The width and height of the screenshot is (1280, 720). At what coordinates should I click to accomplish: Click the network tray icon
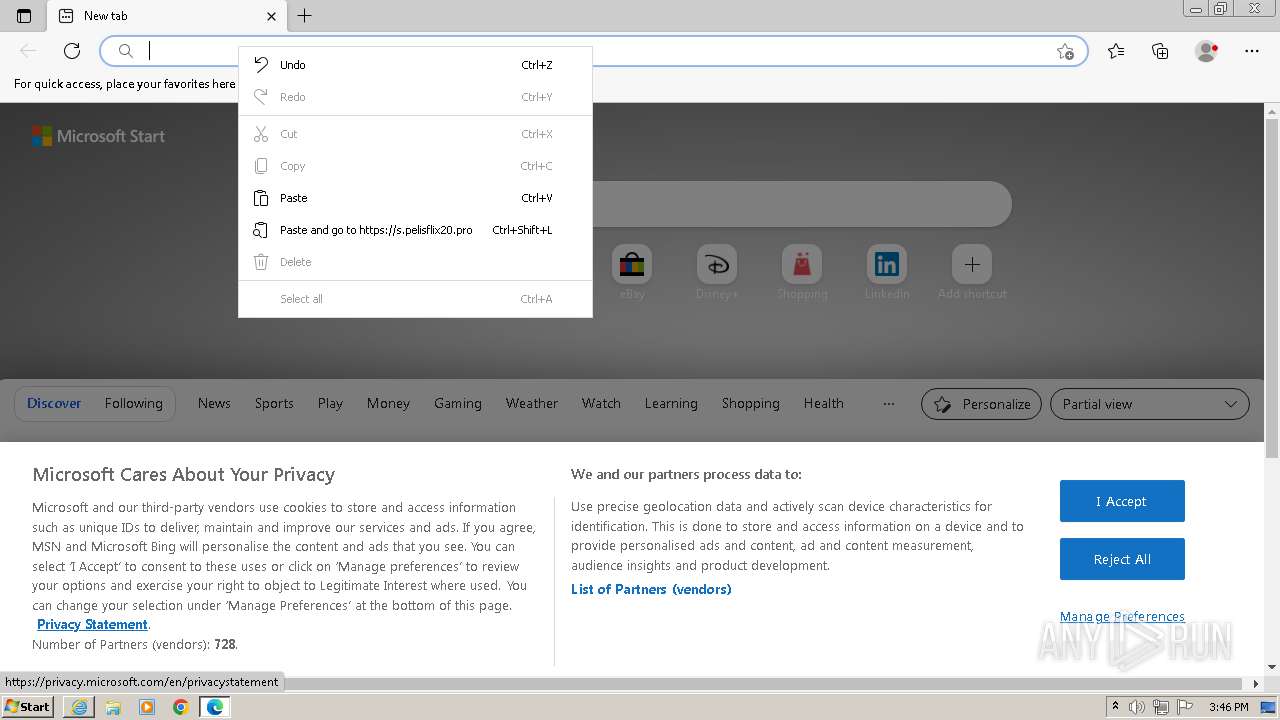pos(1161,707)
